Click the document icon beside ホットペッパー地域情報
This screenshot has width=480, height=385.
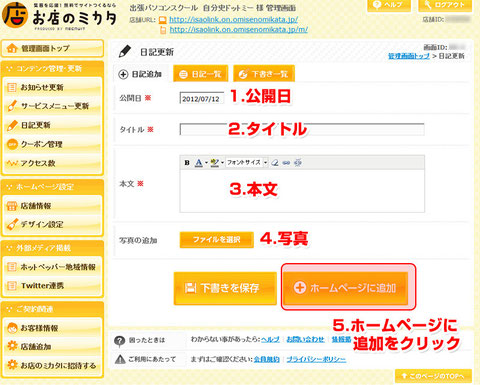pos(12,267)
